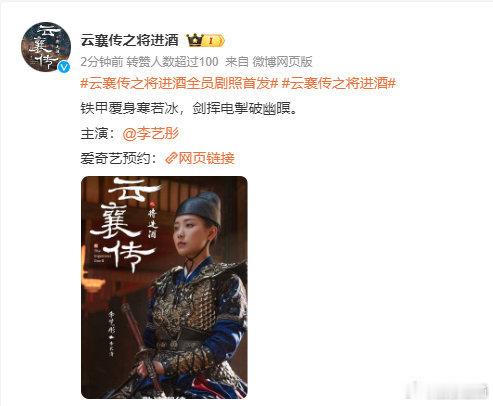Open the 云襄传之将进酒 profile avatar
Screen dimensions: 493x406
[x=46, y=47]
